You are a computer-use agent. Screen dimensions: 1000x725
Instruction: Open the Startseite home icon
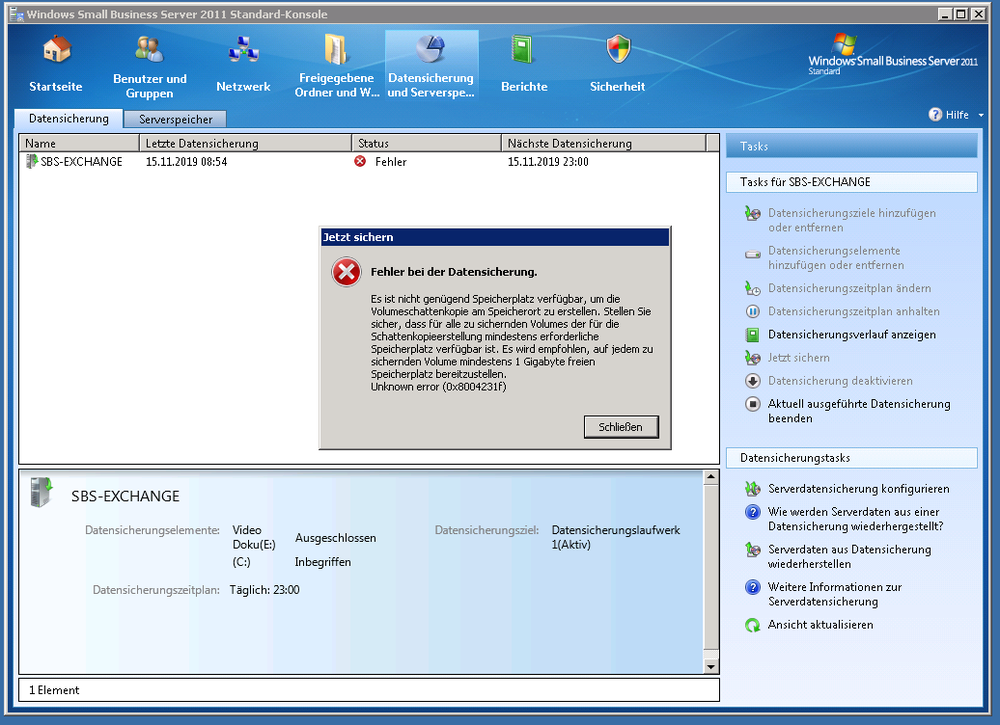[56, 50]
